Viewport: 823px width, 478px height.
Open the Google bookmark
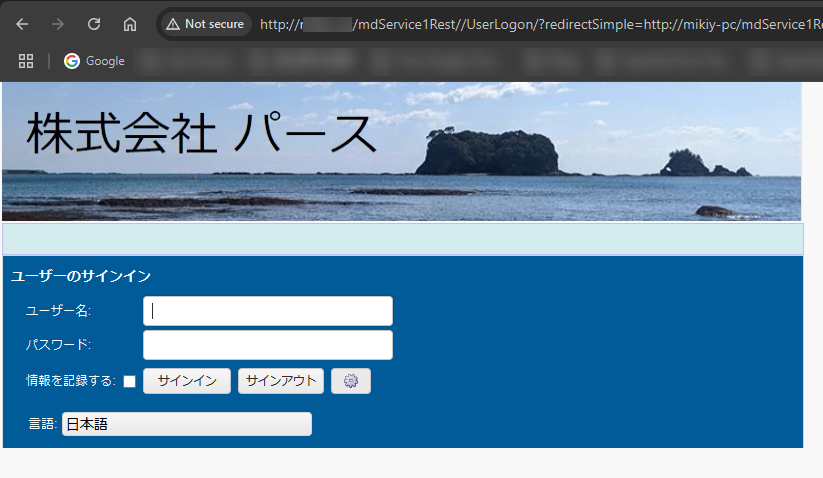click(94, 61)
